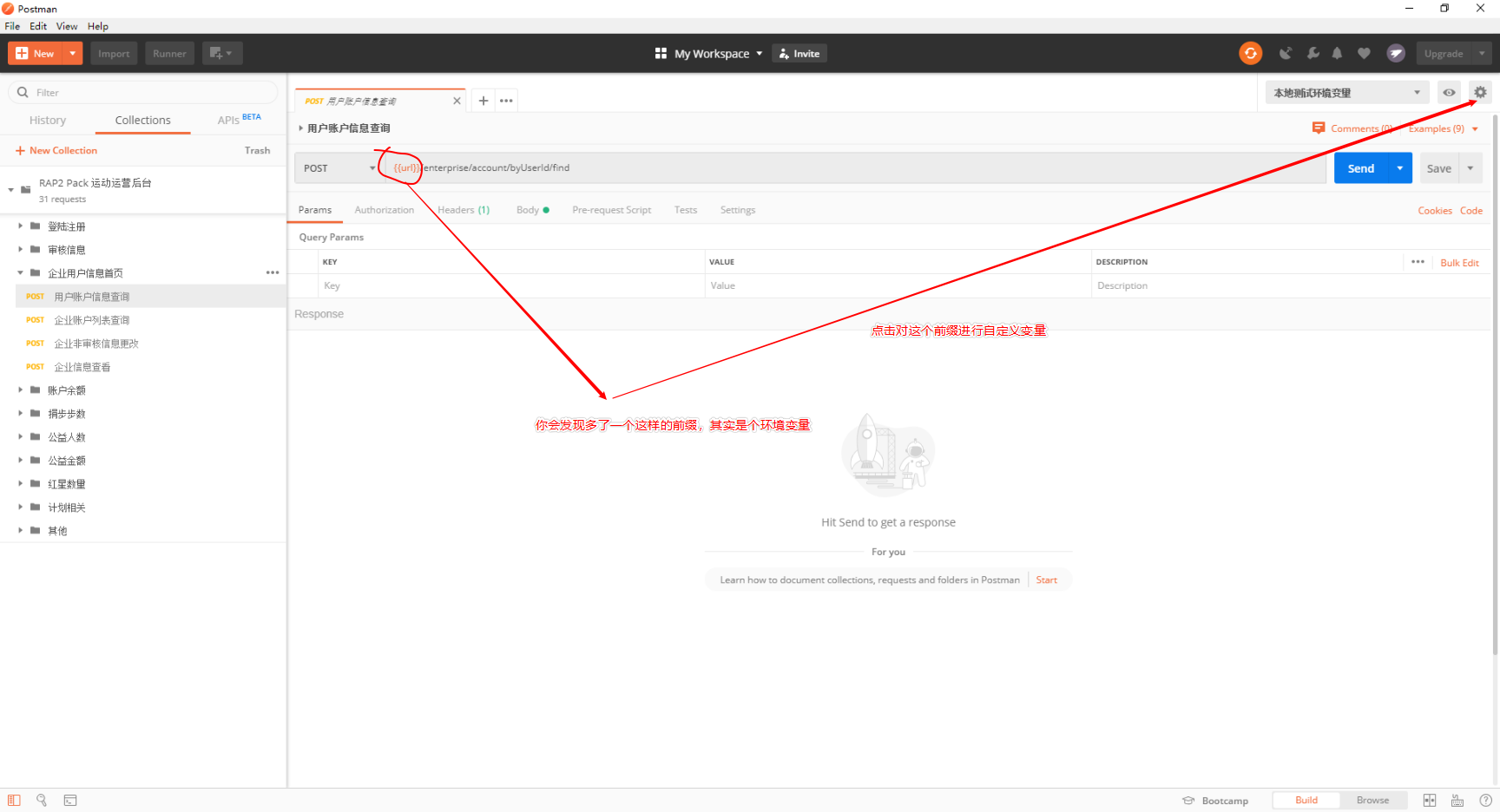Screen dimensions: 1500x812
Task: Enable the two-pane view toggle at bottom right
Action: (1430, 800)
